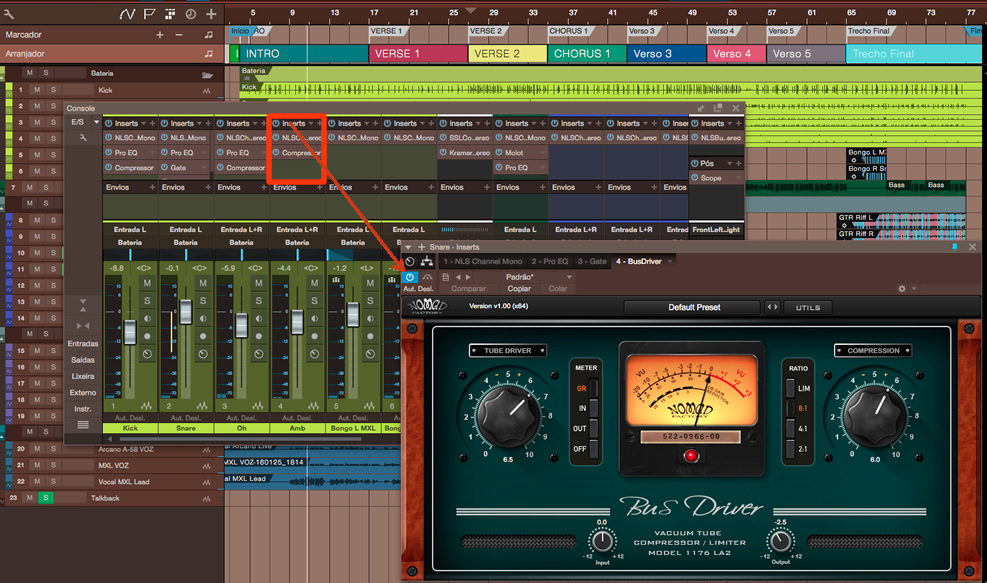Click the narrow channels arrows icon in console sidebar
Image resolution: width=987 pixels, height=583 pixels.
pyautogui.click(x=82, y=325)
